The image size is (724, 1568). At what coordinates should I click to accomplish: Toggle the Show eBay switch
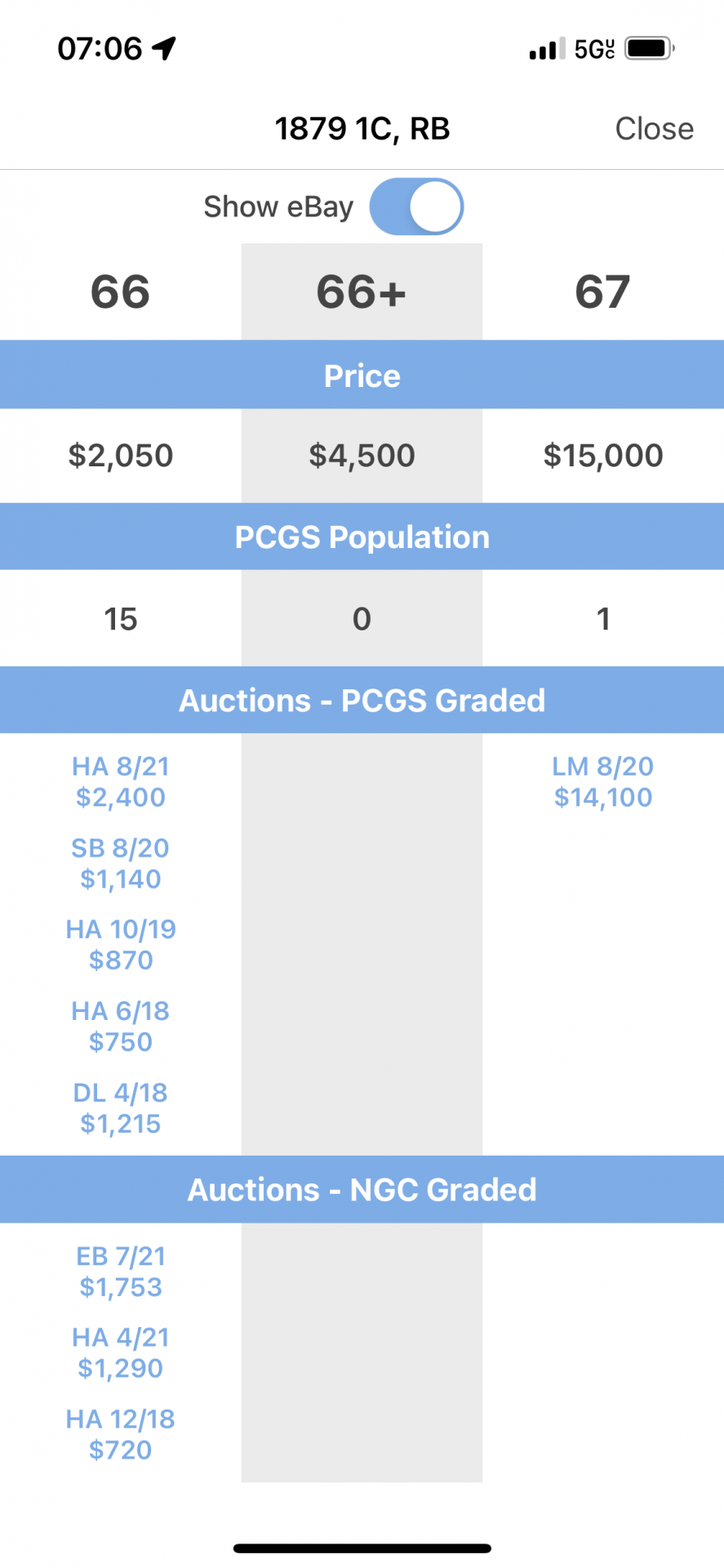coord(416,207)
